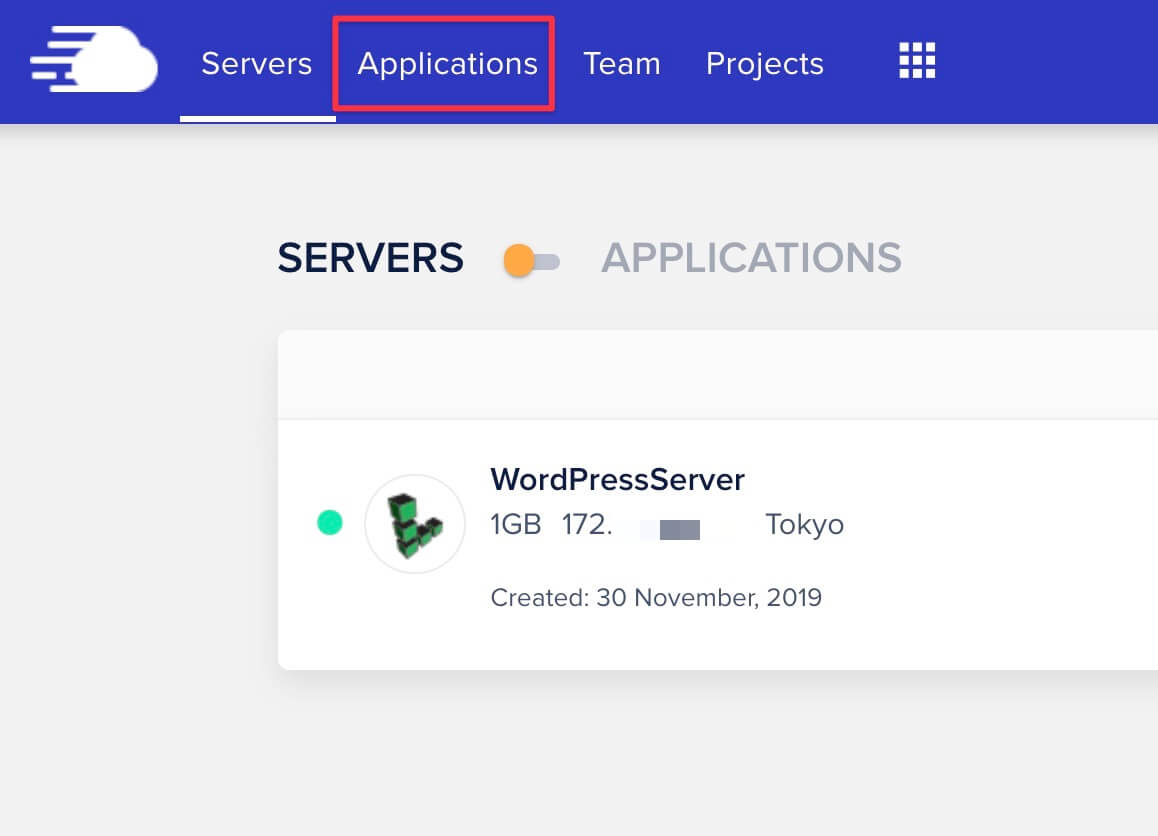Click the Created: 30 November, 2019 text
Viewport: 1158px width, 836px height.
coord(656,597)
